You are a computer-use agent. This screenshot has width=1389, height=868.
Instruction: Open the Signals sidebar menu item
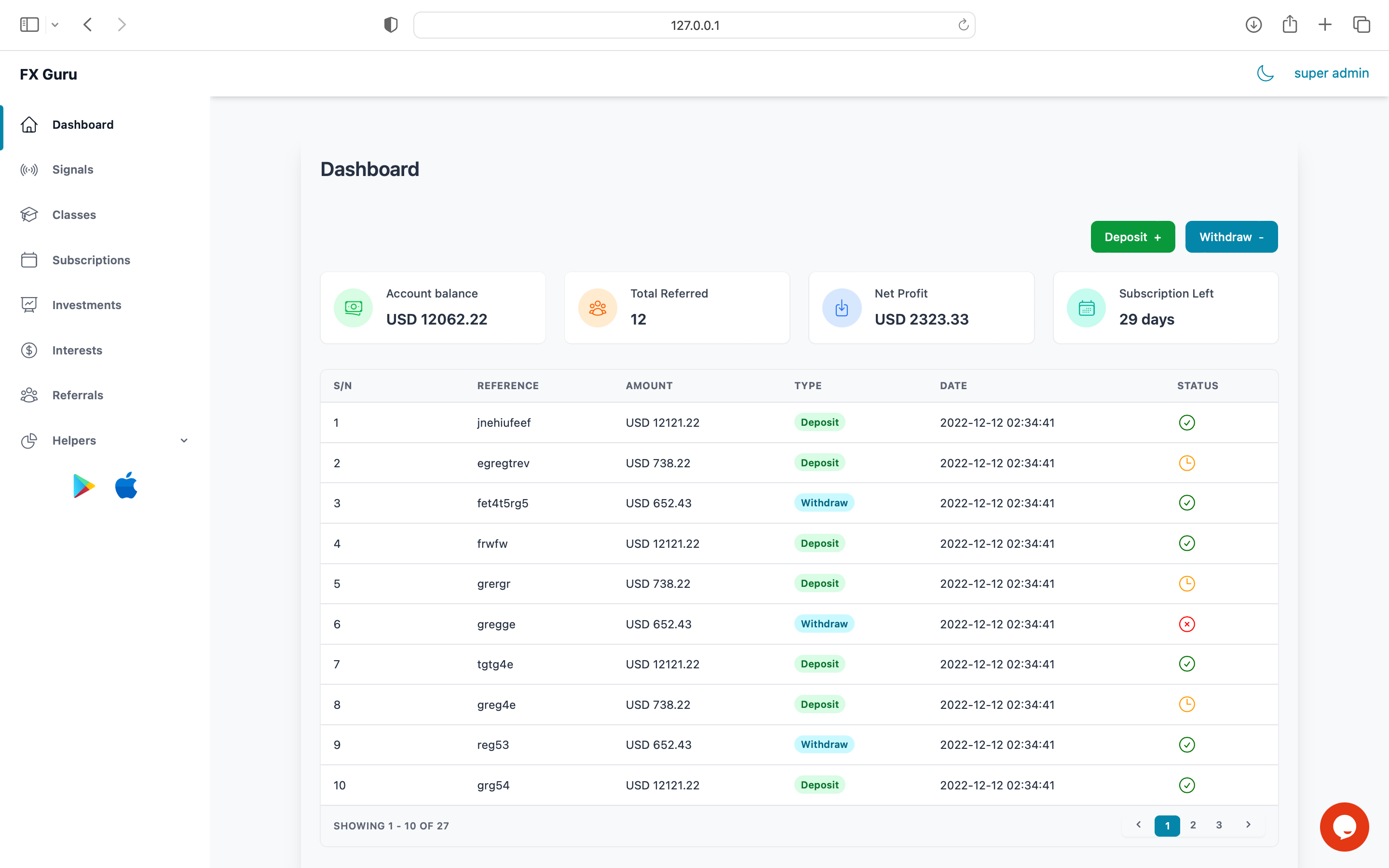72,169
